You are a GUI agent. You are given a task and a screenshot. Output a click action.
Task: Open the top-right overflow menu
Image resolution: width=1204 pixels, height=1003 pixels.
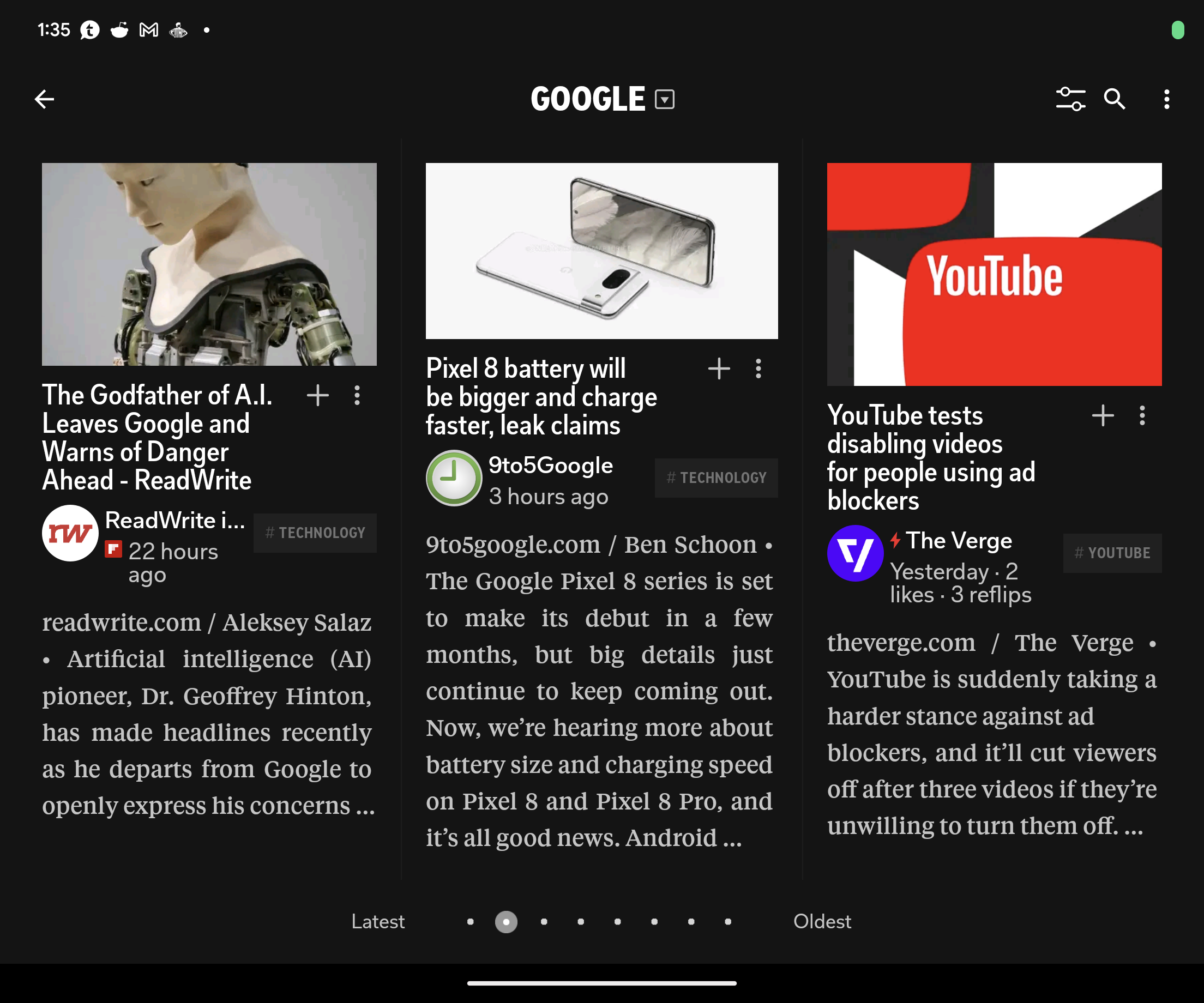pos(1166,99)
